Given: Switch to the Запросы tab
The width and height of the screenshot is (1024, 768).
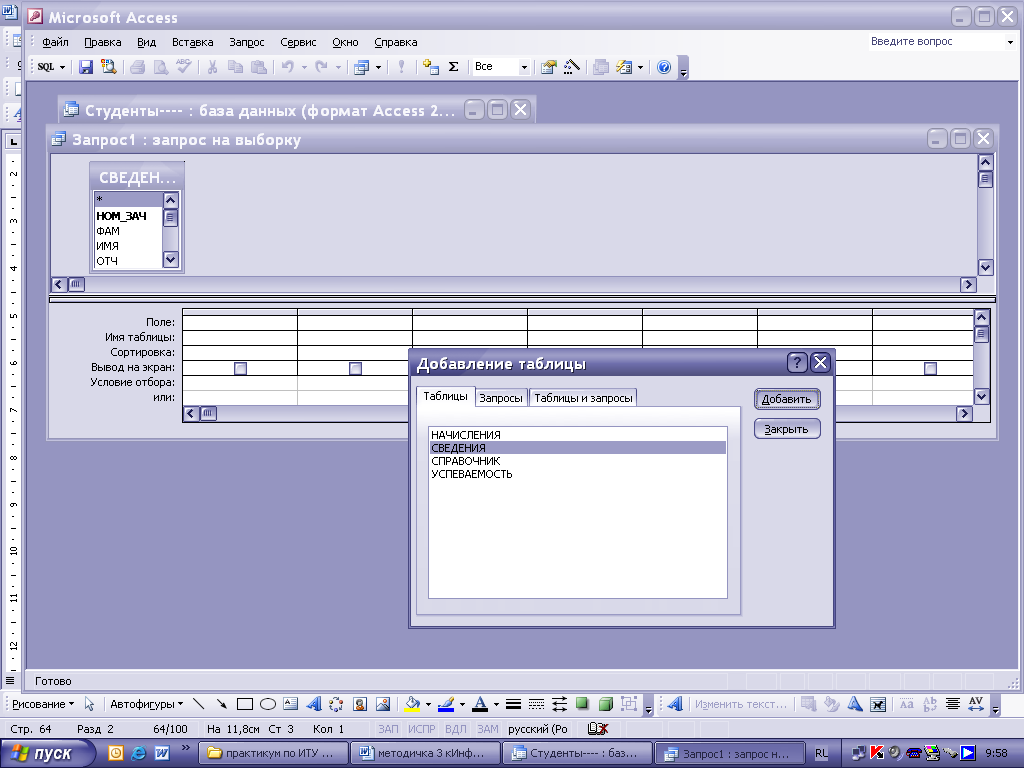Looking at the screenshot, I should tap(501, 398).
